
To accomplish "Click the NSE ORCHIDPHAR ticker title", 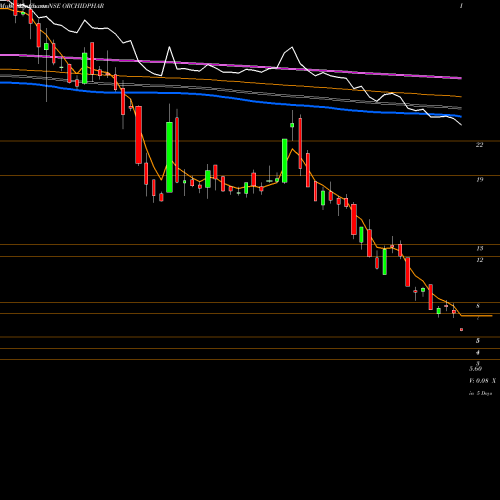I will (76, 6).
